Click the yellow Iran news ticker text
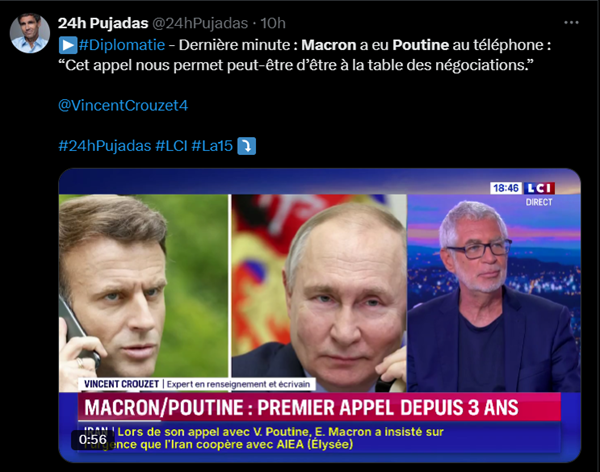Viewport: 600px width, 472px height. 264,438
